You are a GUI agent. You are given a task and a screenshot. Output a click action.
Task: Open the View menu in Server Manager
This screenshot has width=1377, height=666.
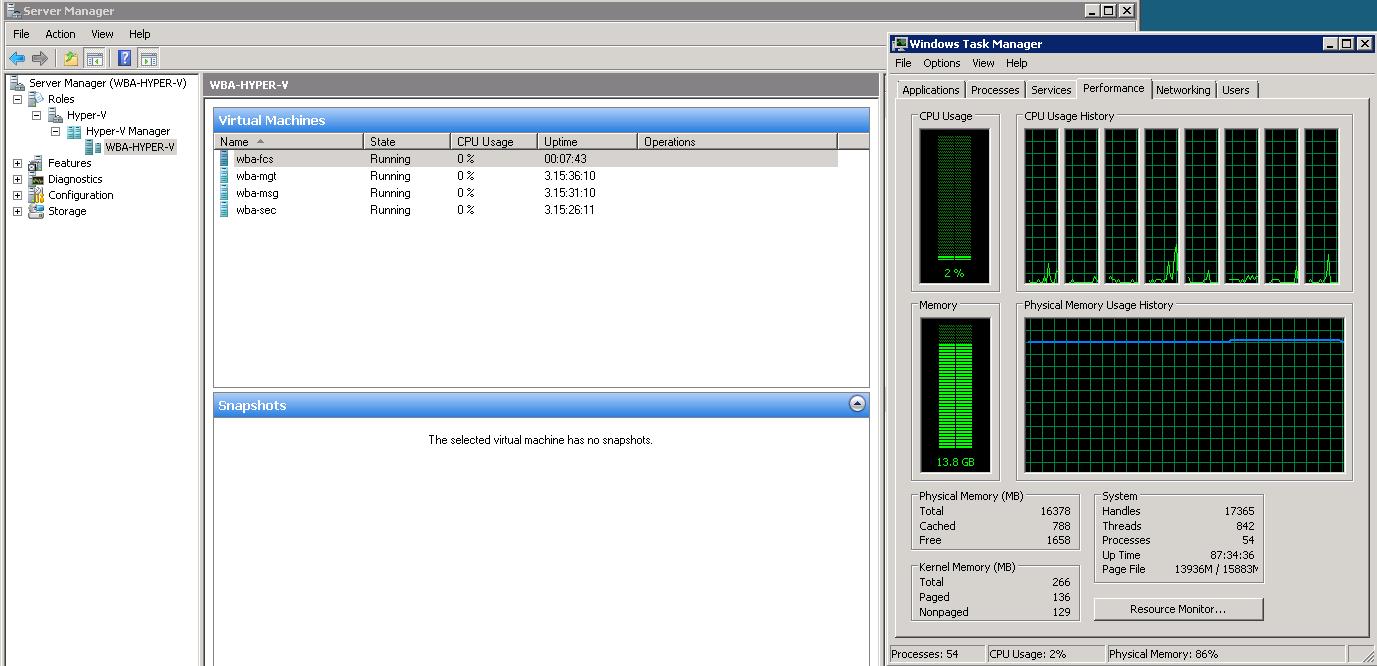(x=102, y=34)
